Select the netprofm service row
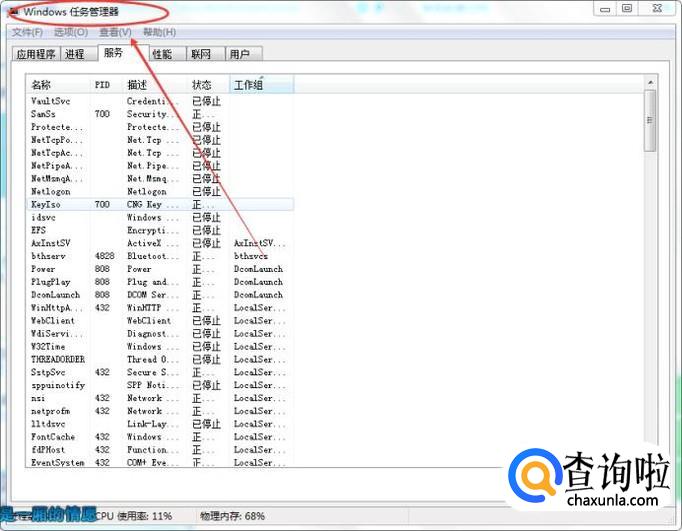682x531 pixels. (x=160, y=411)
